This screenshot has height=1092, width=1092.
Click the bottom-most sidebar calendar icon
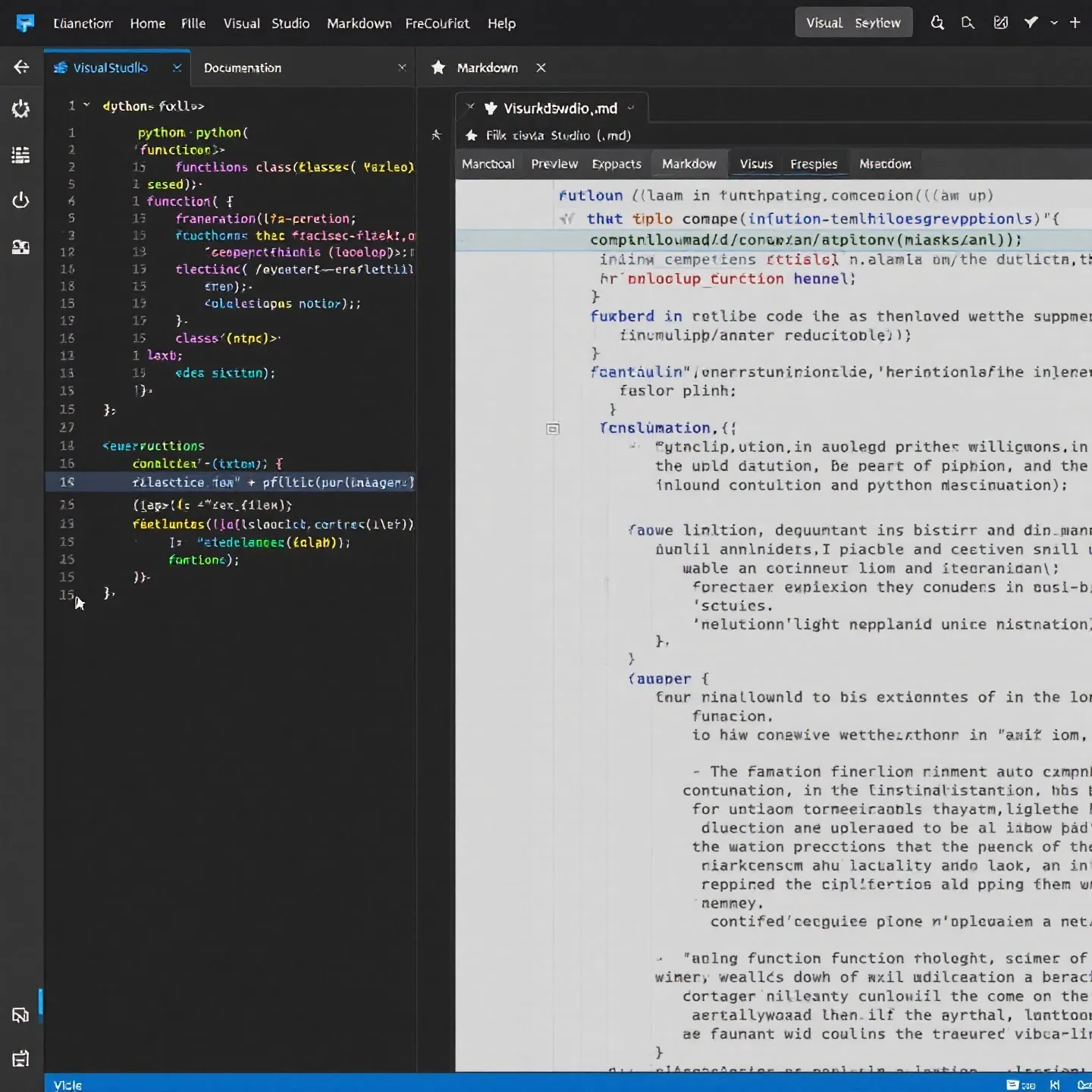tap(20, 1059)
